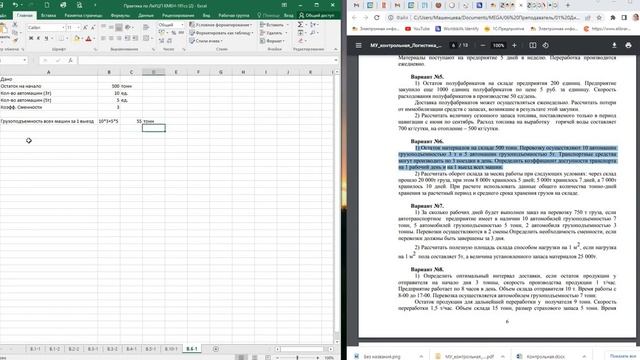
Task: Go back in the browser
Action: pyautogui.click(x=354, y=18)
